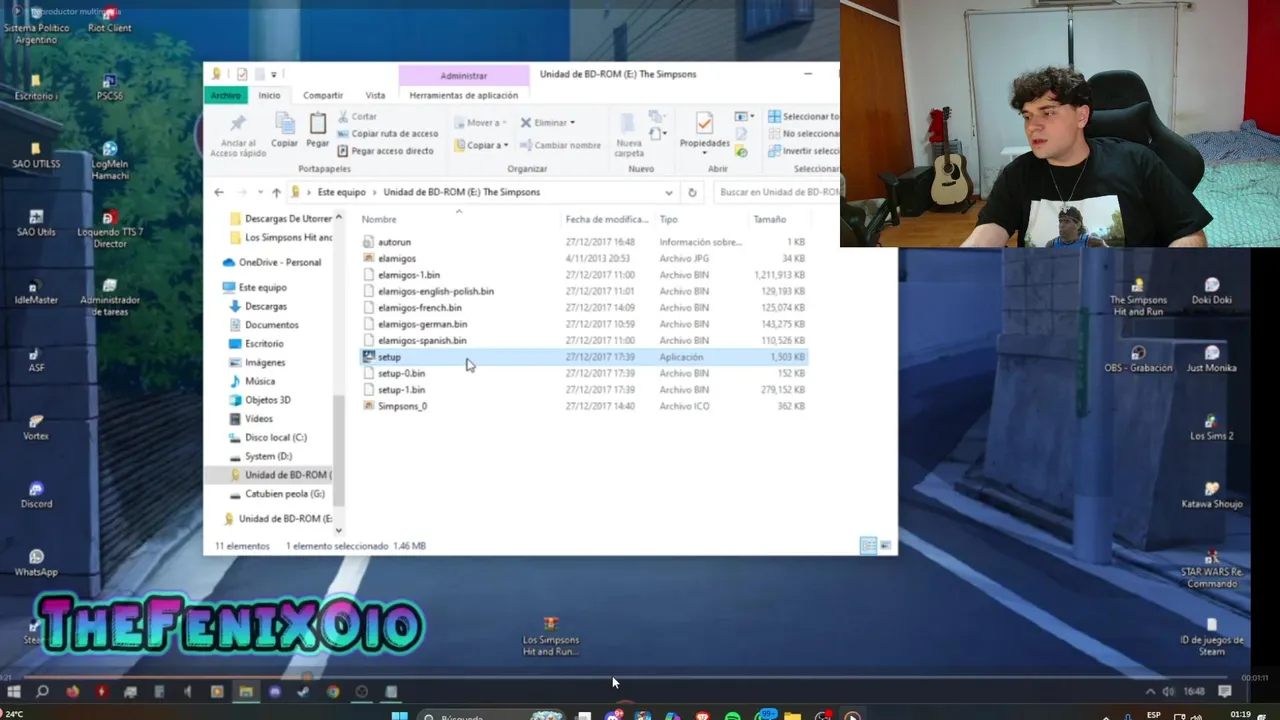Select Copiar ruta de acceso
Image resolution: width=1280 pixels, height=720 pixels.
pyautogui.click(x=388, y=133)
